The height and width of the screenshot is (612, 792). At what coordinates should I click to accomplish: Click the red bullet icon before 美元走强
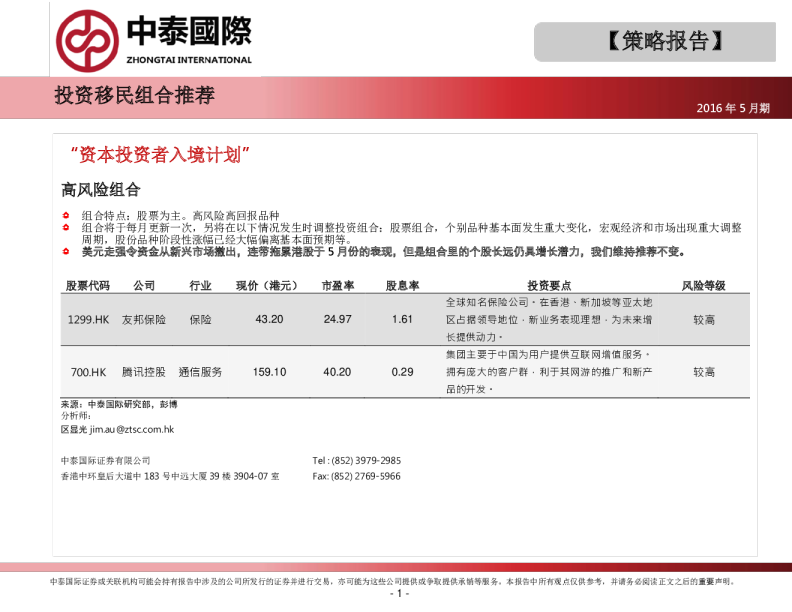click(x=66, y=252)
